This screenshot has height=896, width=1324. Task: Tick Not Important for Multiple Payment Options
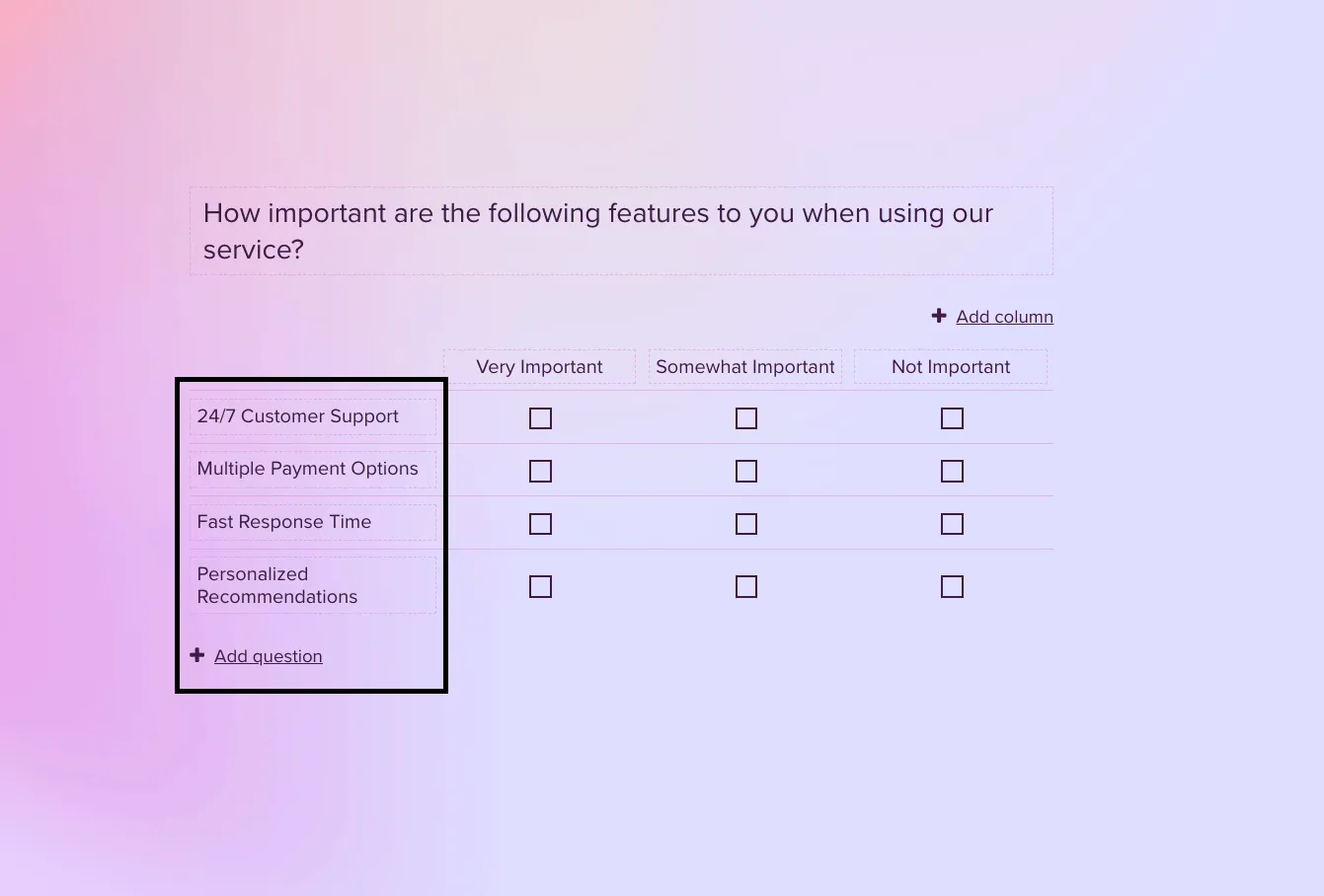(952, 472)
